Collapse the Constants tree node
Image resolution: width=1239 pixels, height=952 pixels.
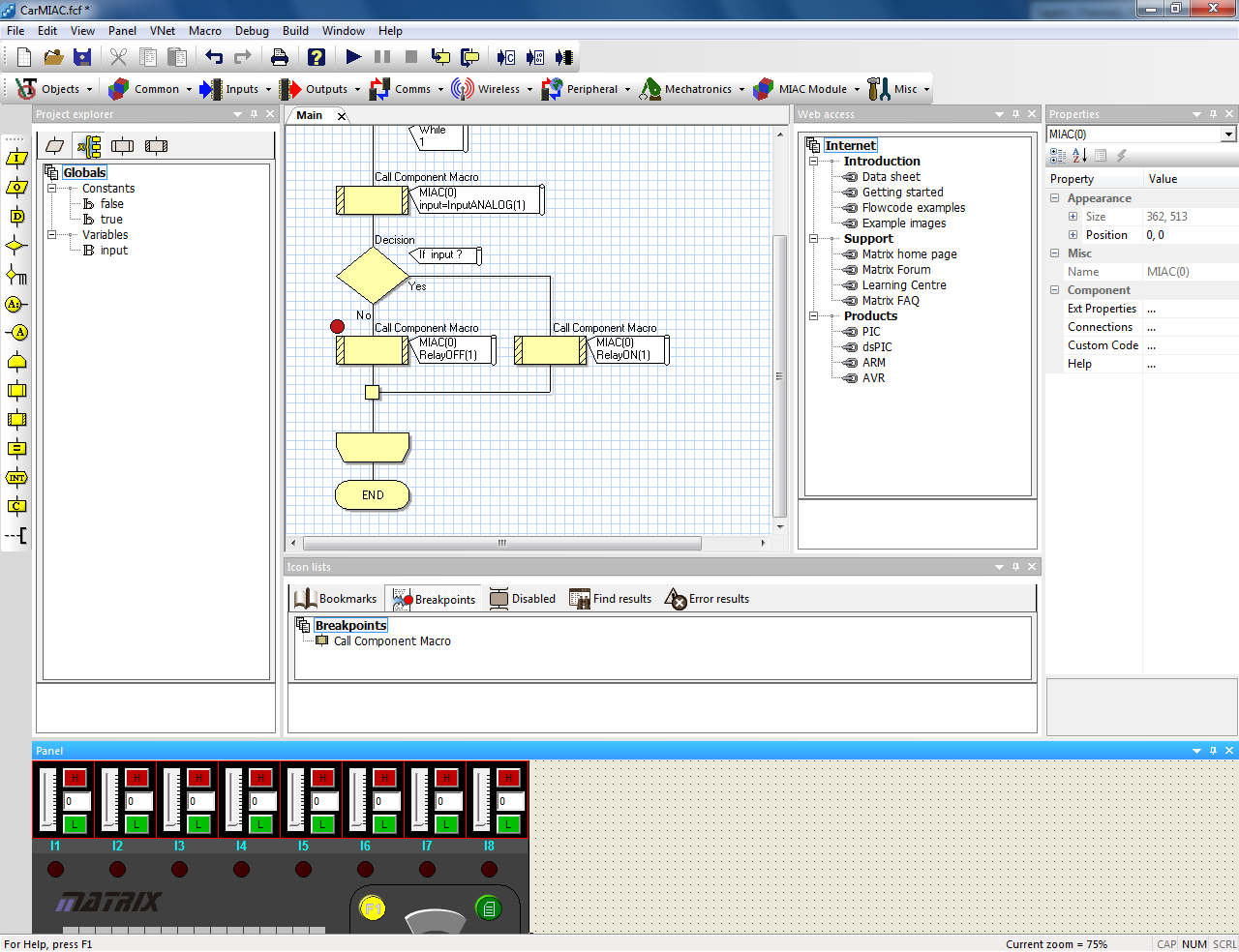[51, 189]
